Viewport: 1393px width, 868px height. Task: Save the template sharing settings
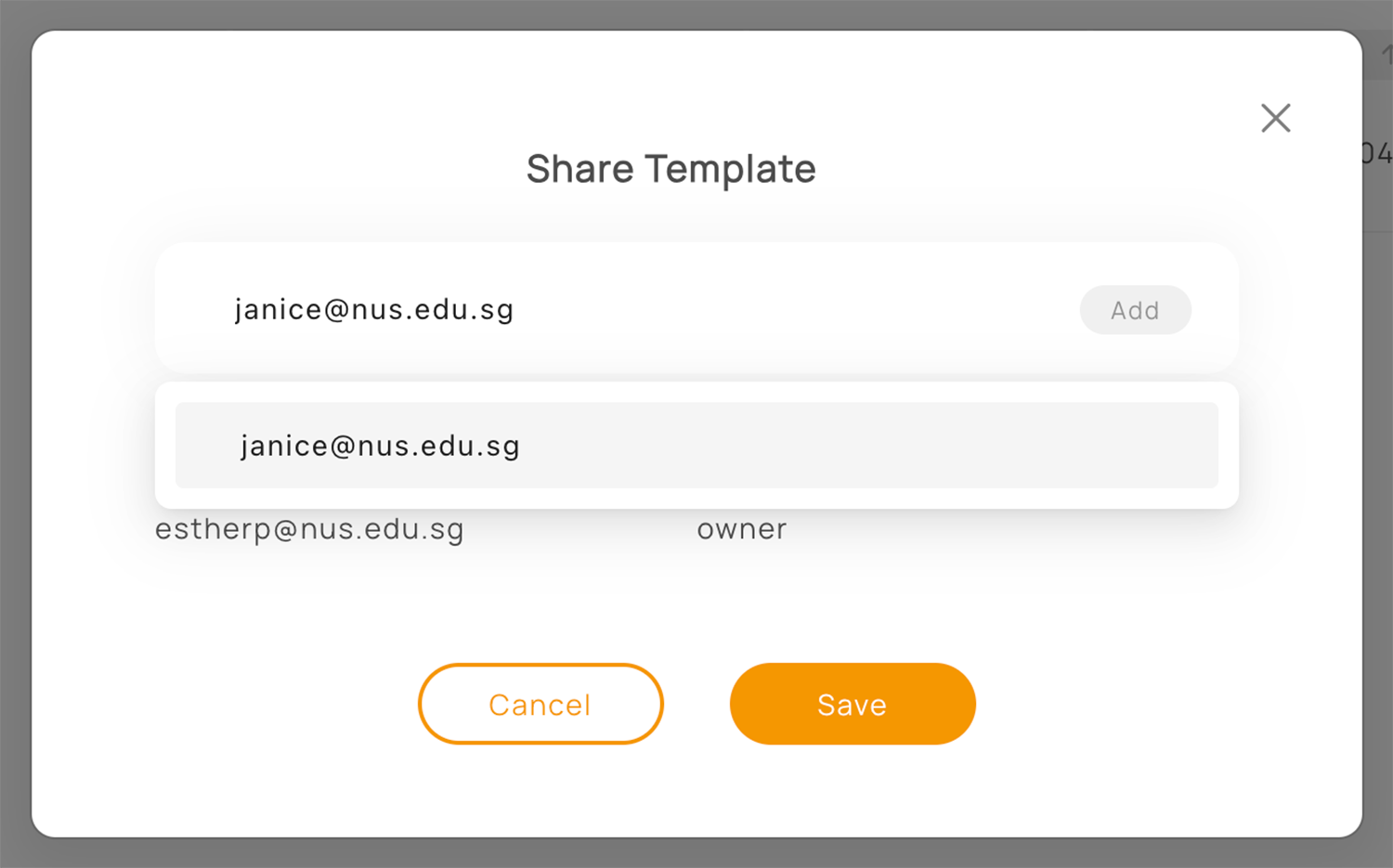click(853, 704)
